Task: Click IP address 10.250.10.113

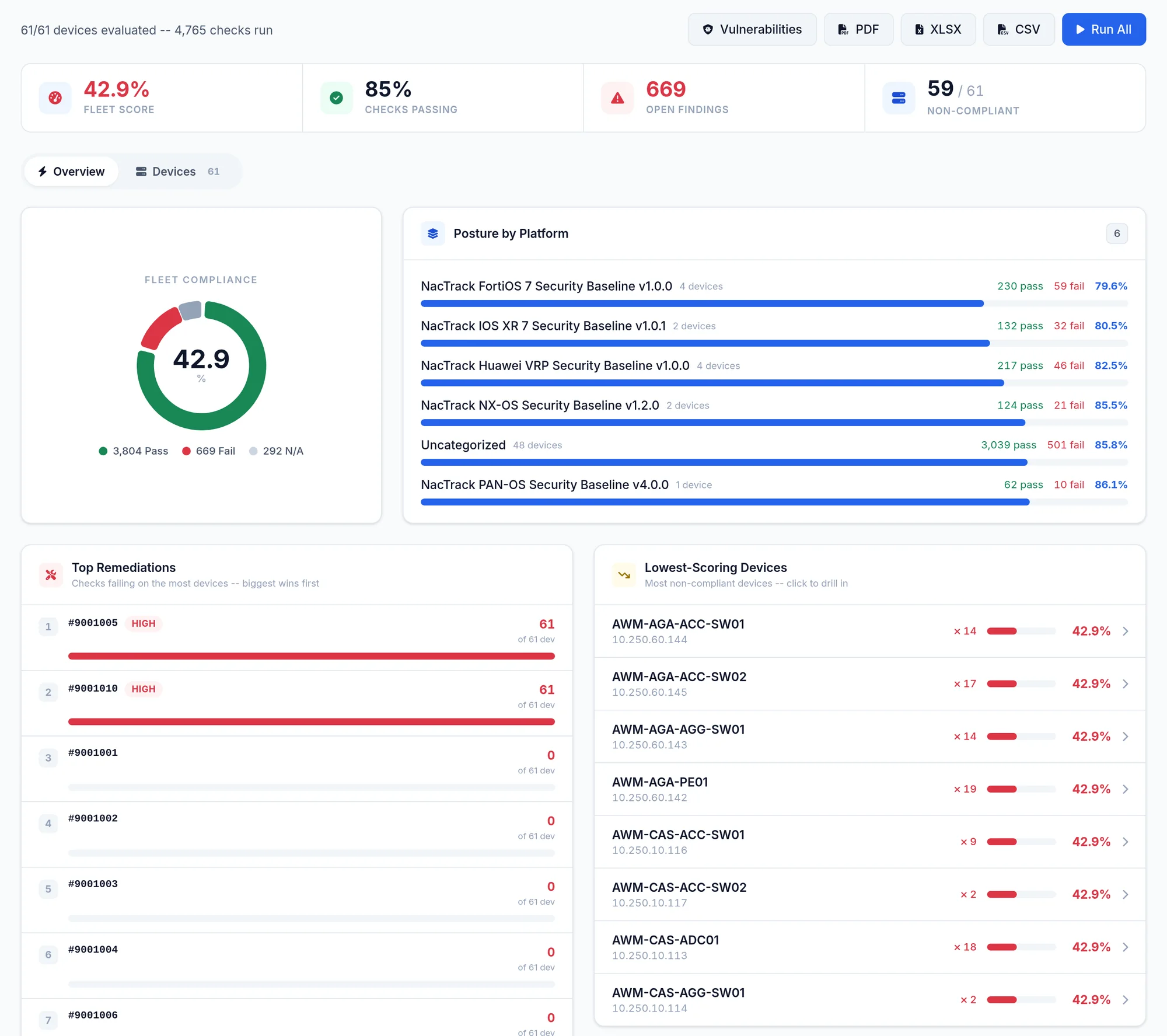Action: tap(649, 955)
